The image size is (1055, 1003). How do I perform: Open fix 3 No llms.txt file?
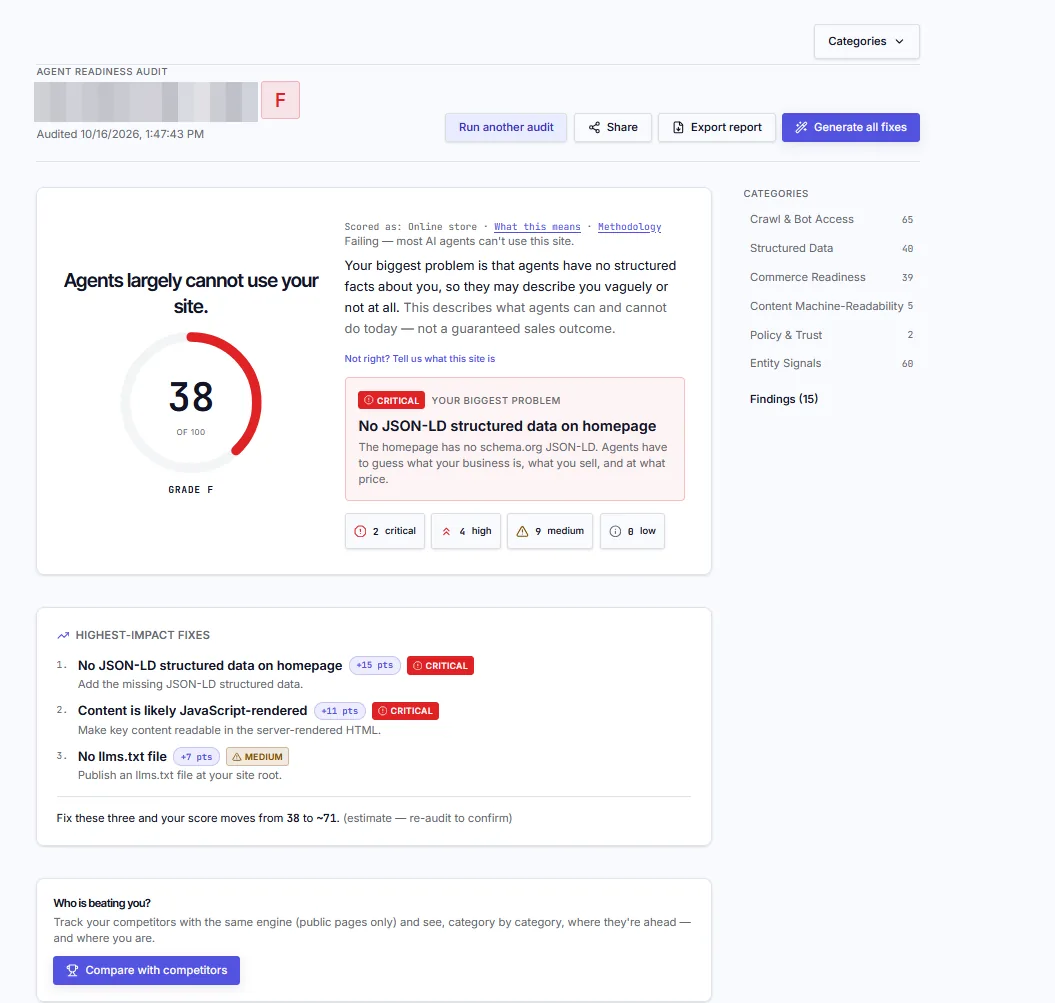click(x=122, y=756)
